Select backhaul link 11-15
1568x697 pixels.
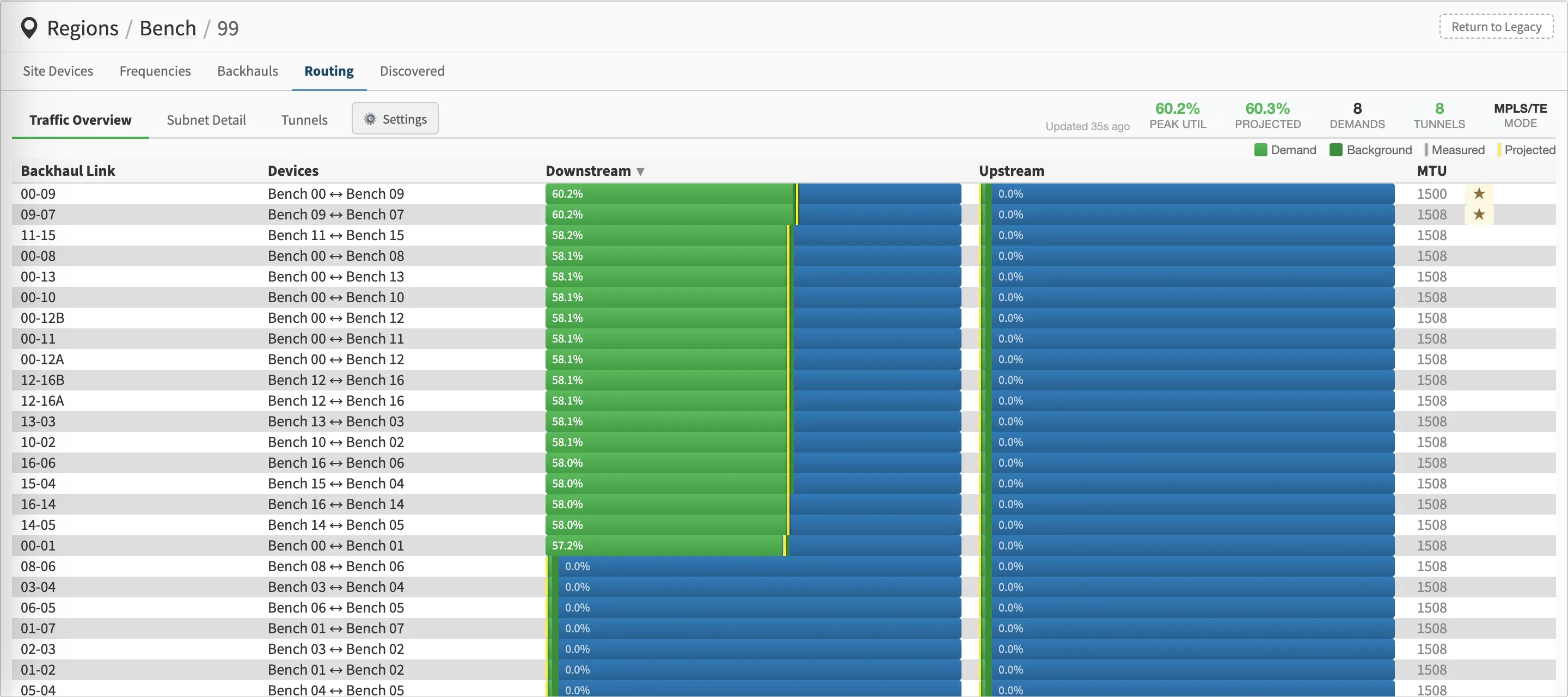coord(38,235)
